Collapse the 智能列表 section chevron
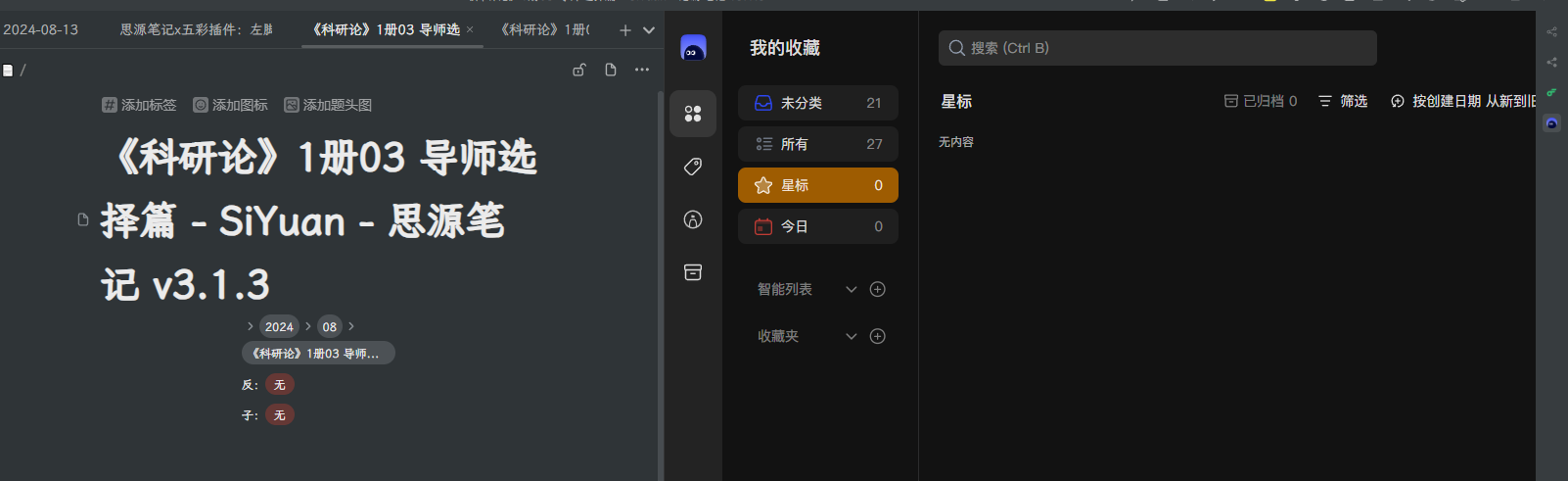 pos(852,289)
